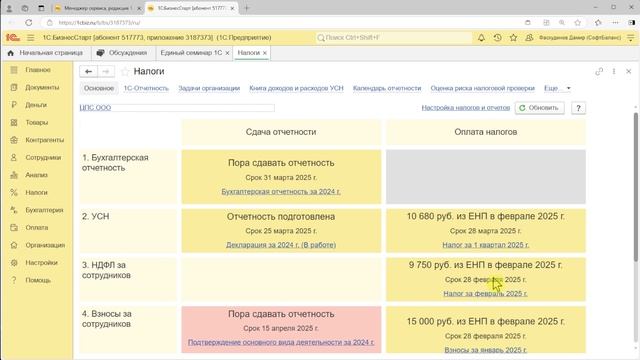The width and height of the screenshot is (640, 360).
Task: Click '10 680 руб. из ЕНП в феврале 2025 г.' text
Action: pos(486,216)
